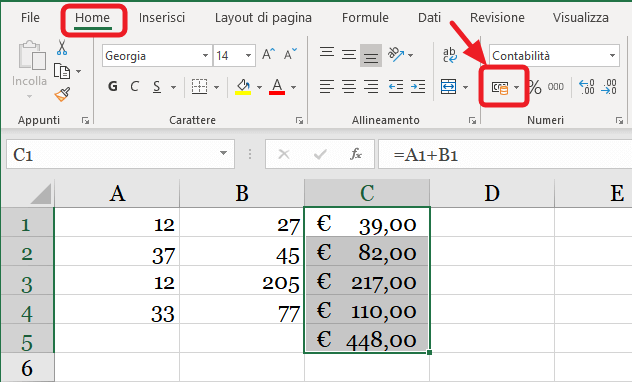This screenshot has height=382, width=632.
Task: Click the Wrap Text icon
Action: pyautogui.click(x=449, y=55)
